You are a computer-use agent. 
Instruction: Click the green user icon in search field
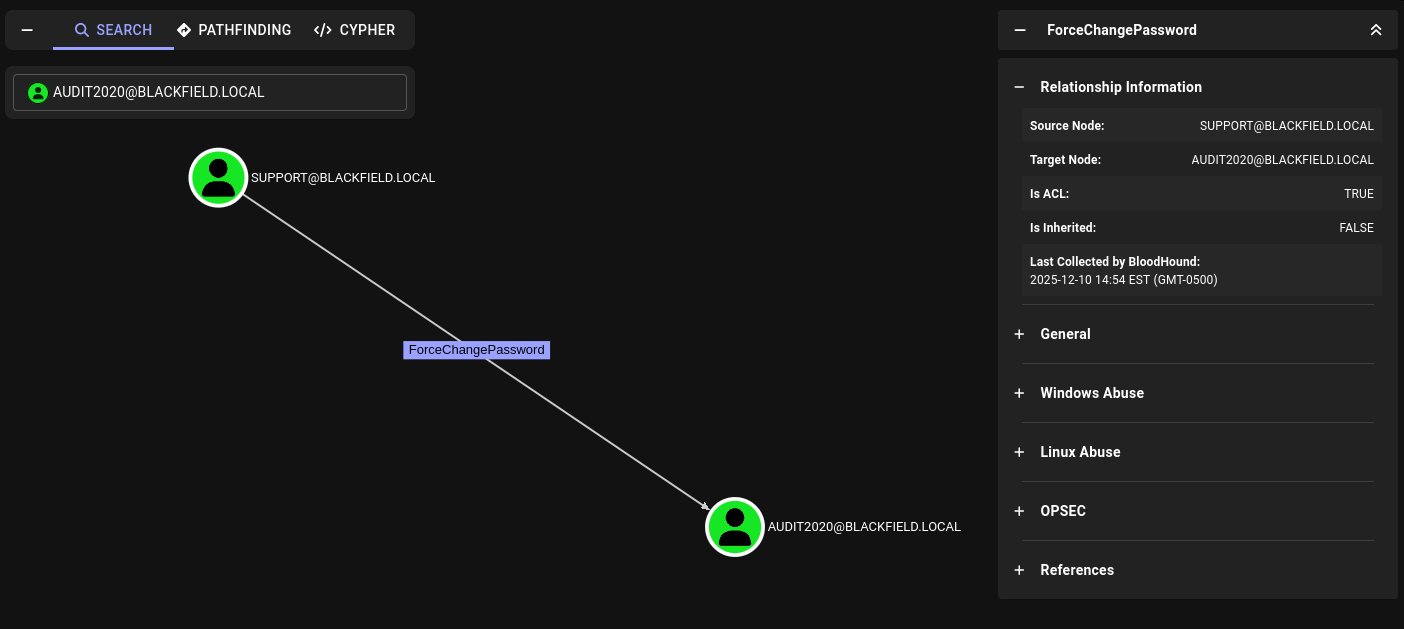(x=38, y=93)
